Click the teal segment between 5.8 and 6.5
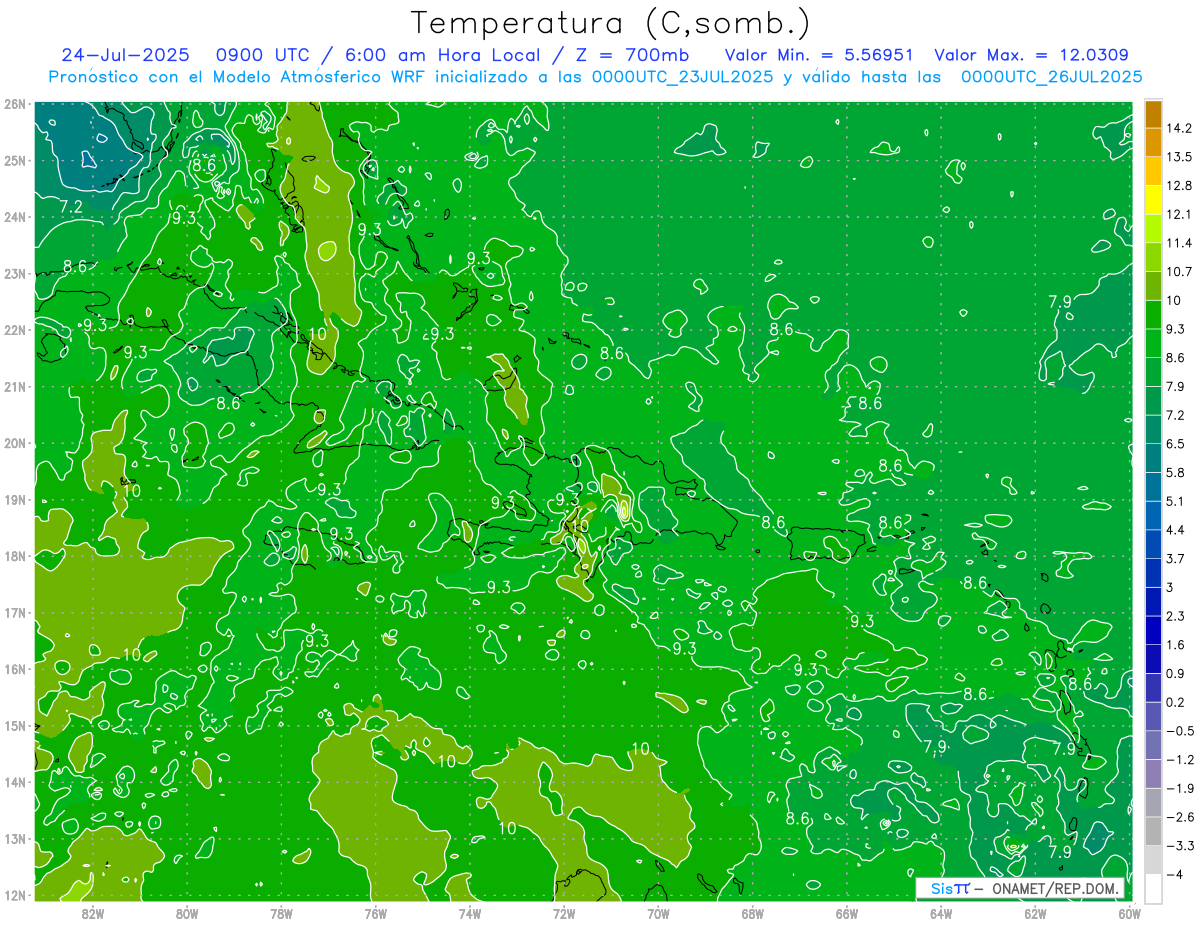This screenshot has height=927, width=1200. tap(1153, 457)
